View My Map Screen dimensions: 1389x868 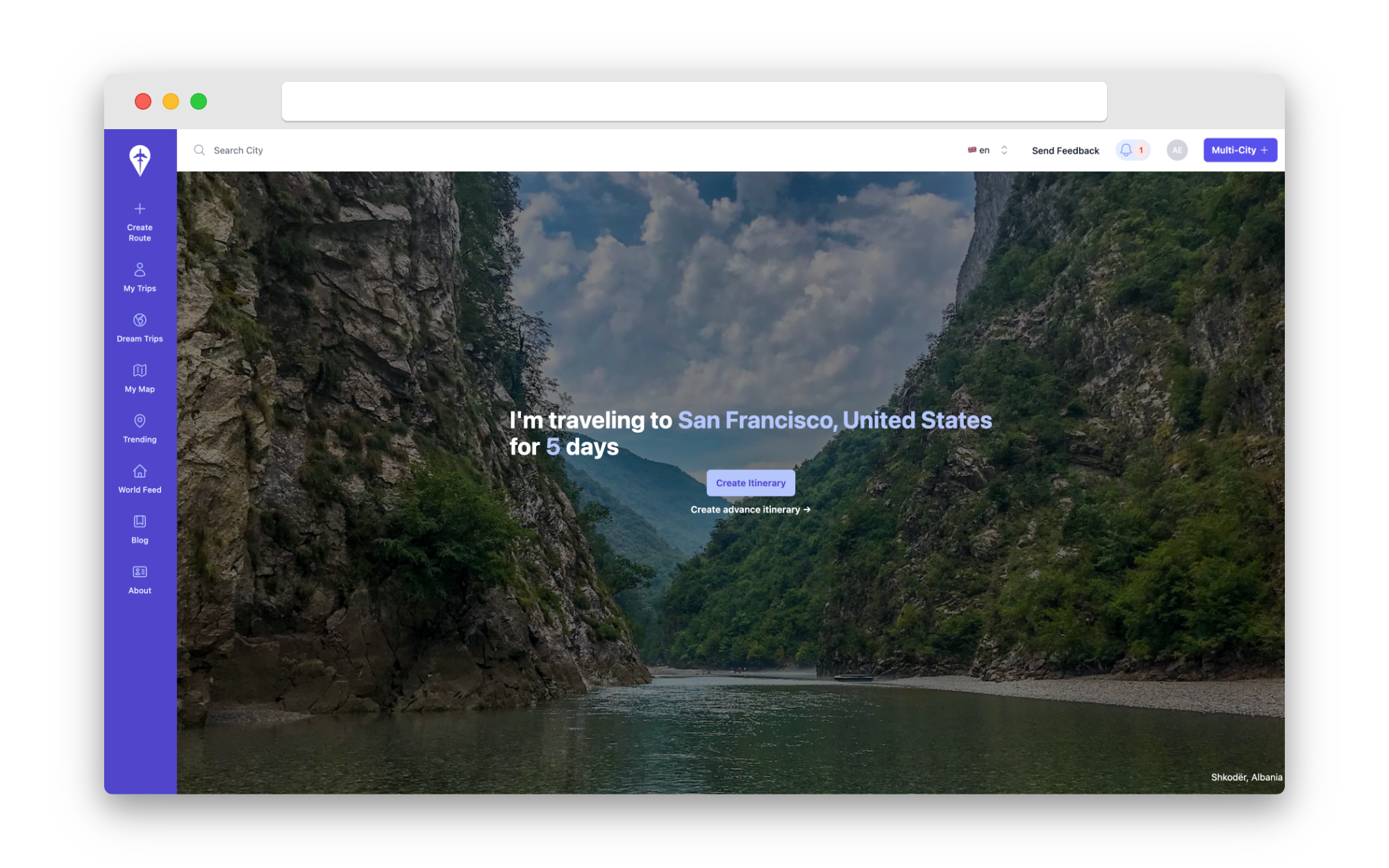tap(140, 377)
